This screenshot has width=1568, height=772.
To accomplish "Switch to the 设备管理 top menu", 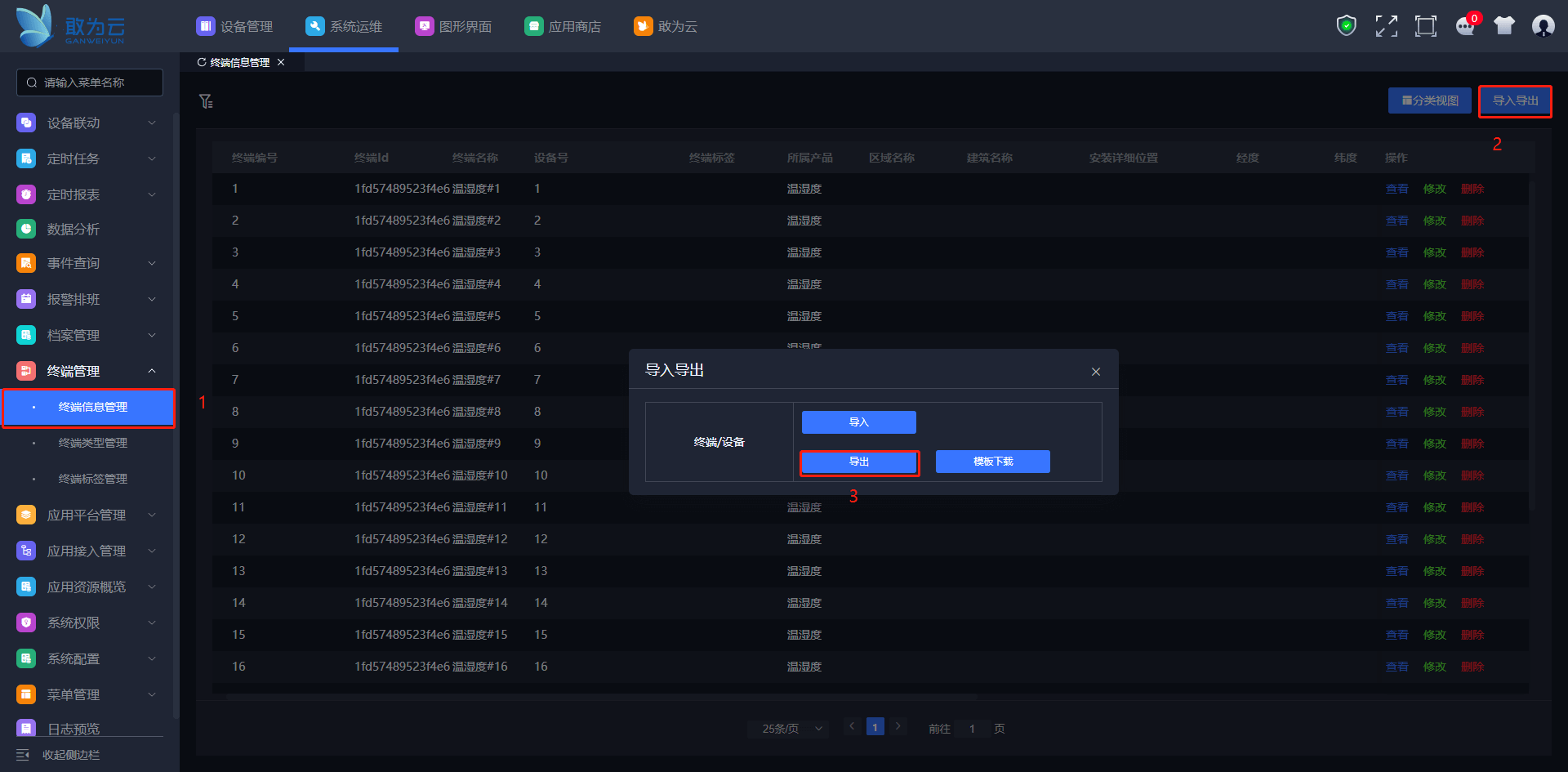I will pyautogui.click(x=235, y=27).
